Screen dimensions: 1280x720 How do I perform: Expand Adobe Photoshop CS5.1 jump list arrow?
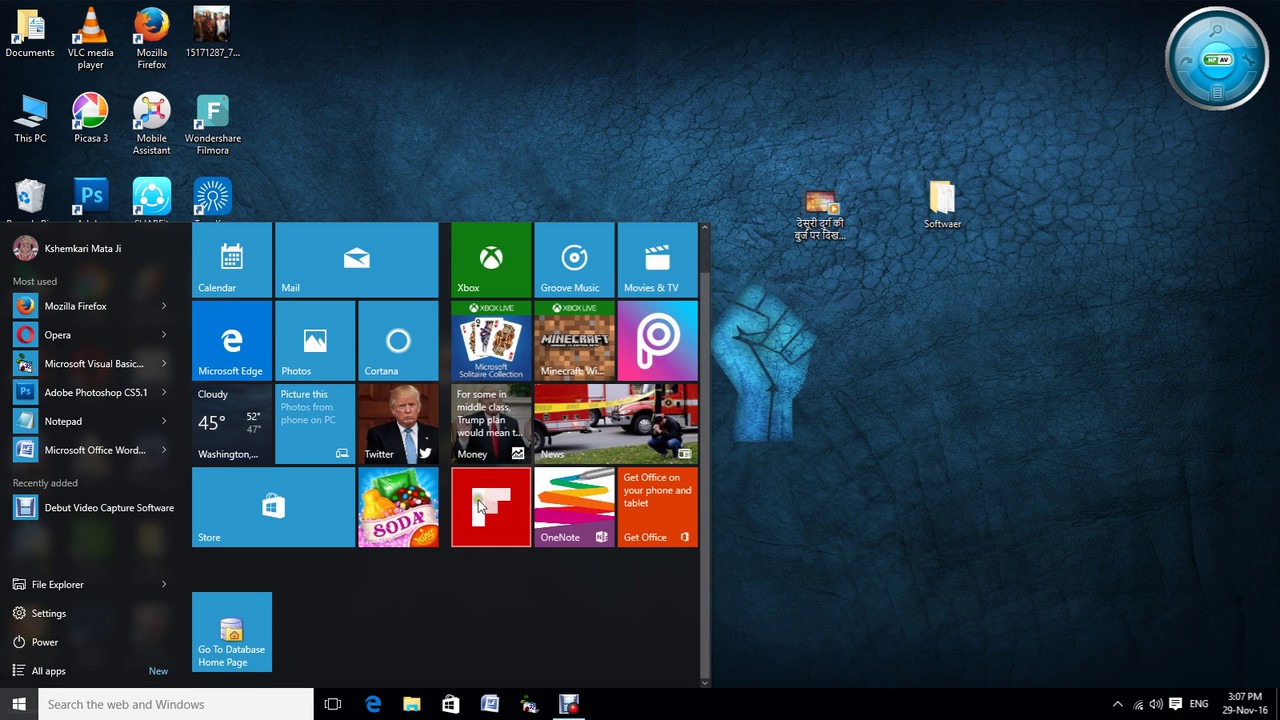click(x=164, y=392)
